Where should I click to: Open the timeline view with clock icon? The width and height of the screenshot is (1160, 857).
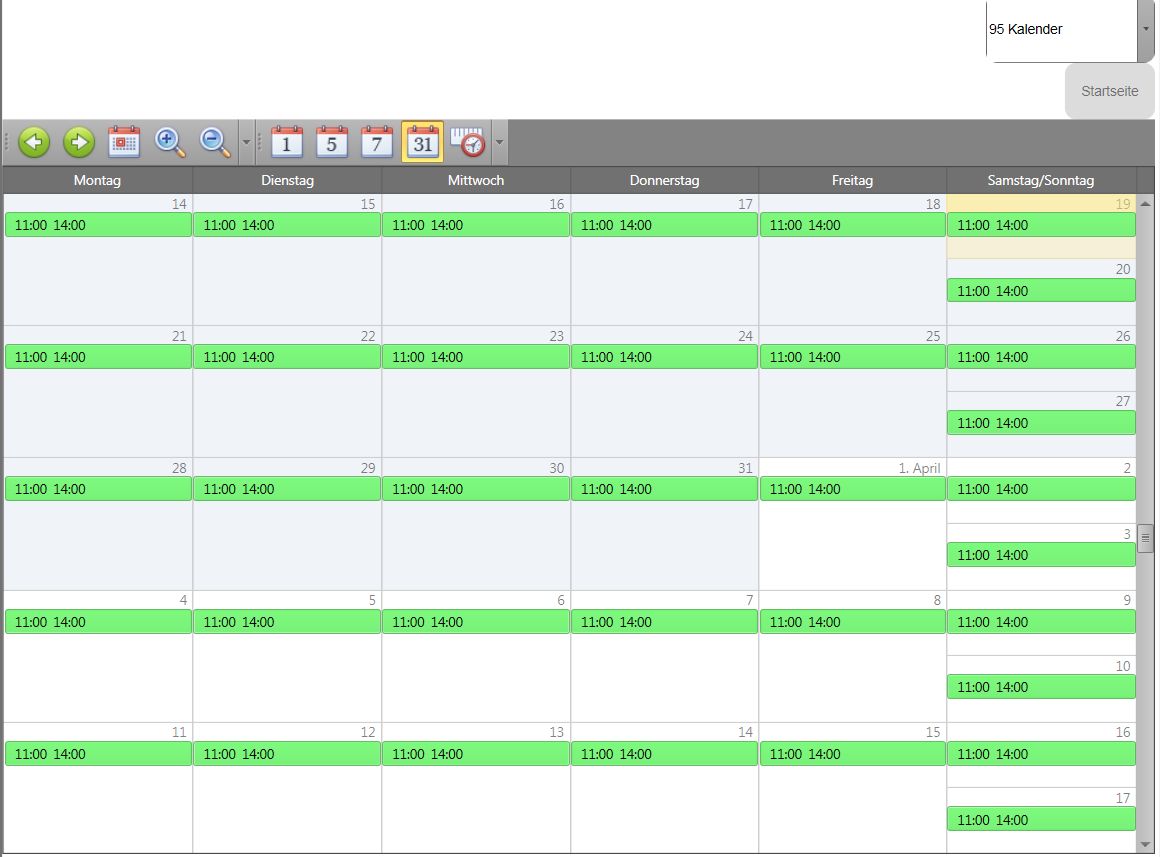tap(467, 143)
